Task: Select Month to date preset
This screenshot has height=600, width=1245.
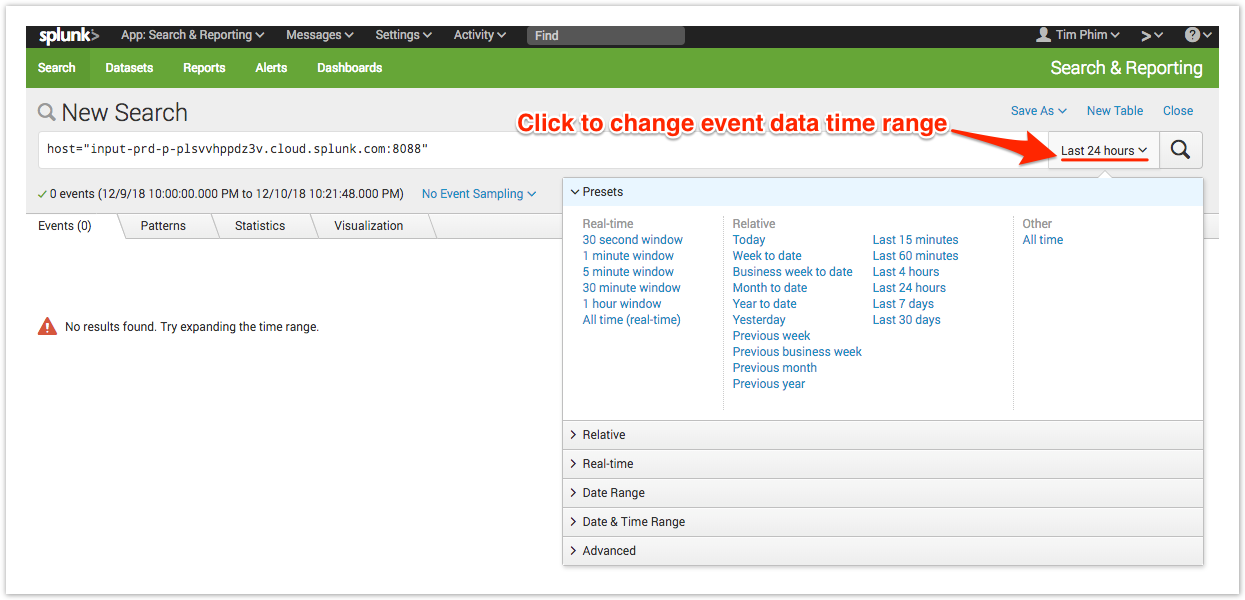Action: (770, 288)
